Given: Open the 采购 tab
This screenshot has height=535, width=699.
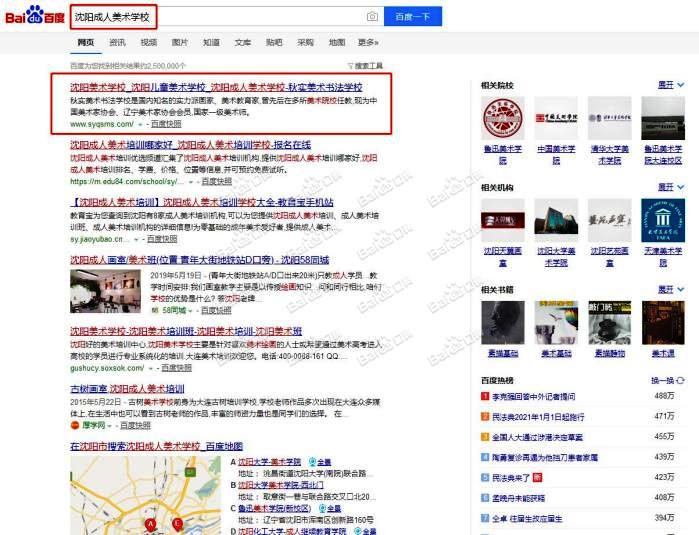Looking at the screenshot, I should [305, 42].
